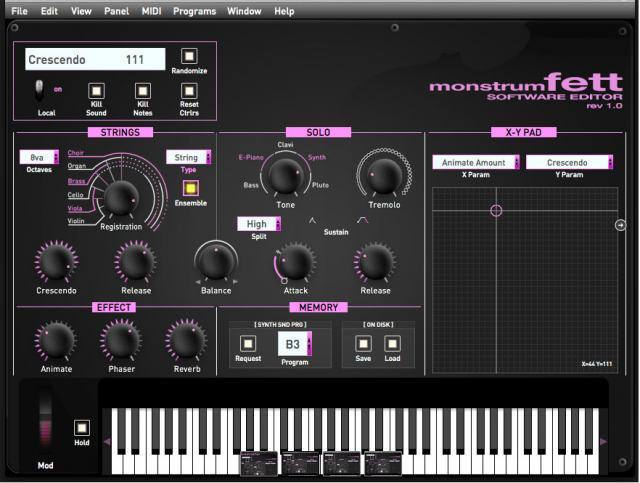Click the Load on disk button

click(x=392, y=343)
